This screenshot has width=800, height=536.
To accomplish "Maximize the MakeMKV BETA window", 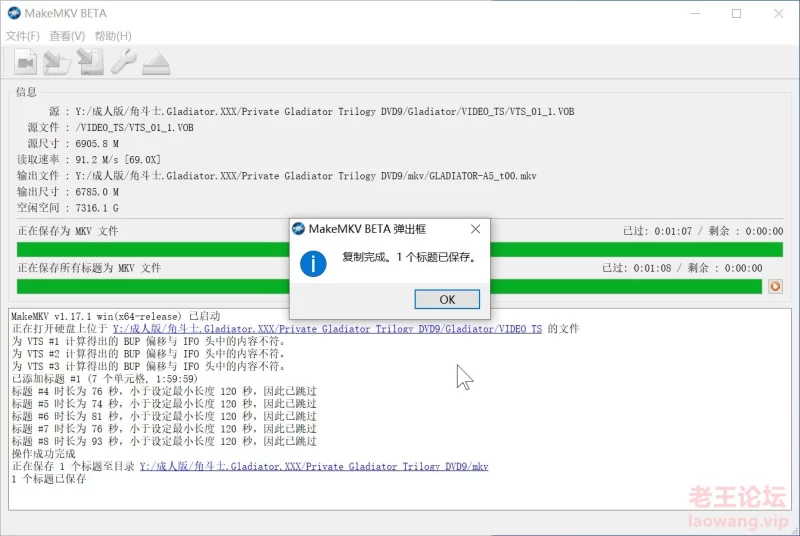I will (736, 14).
